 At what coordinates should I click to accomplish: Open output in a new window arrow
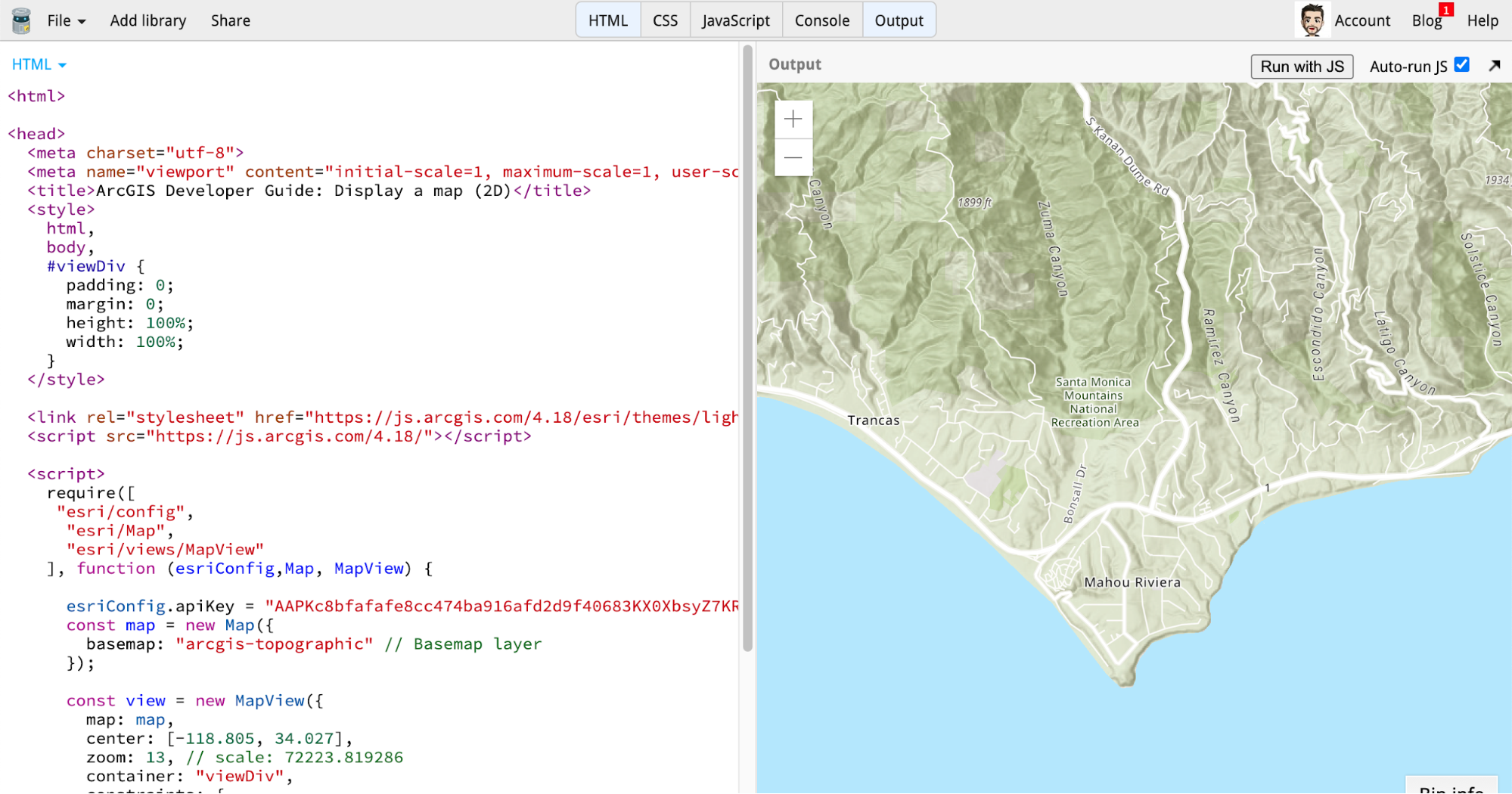1495,66
